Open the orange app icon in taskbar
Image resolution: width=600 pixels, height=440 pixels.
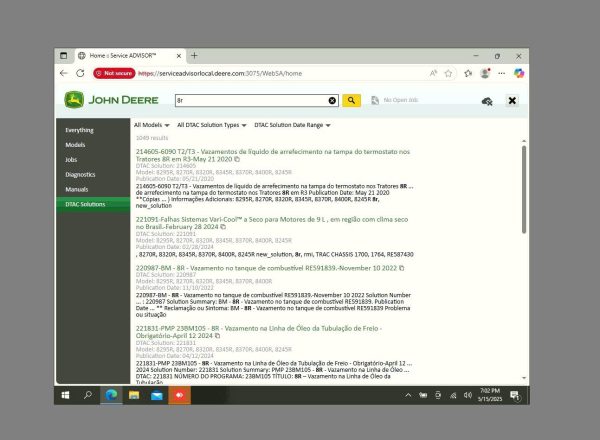coord(179,395)
